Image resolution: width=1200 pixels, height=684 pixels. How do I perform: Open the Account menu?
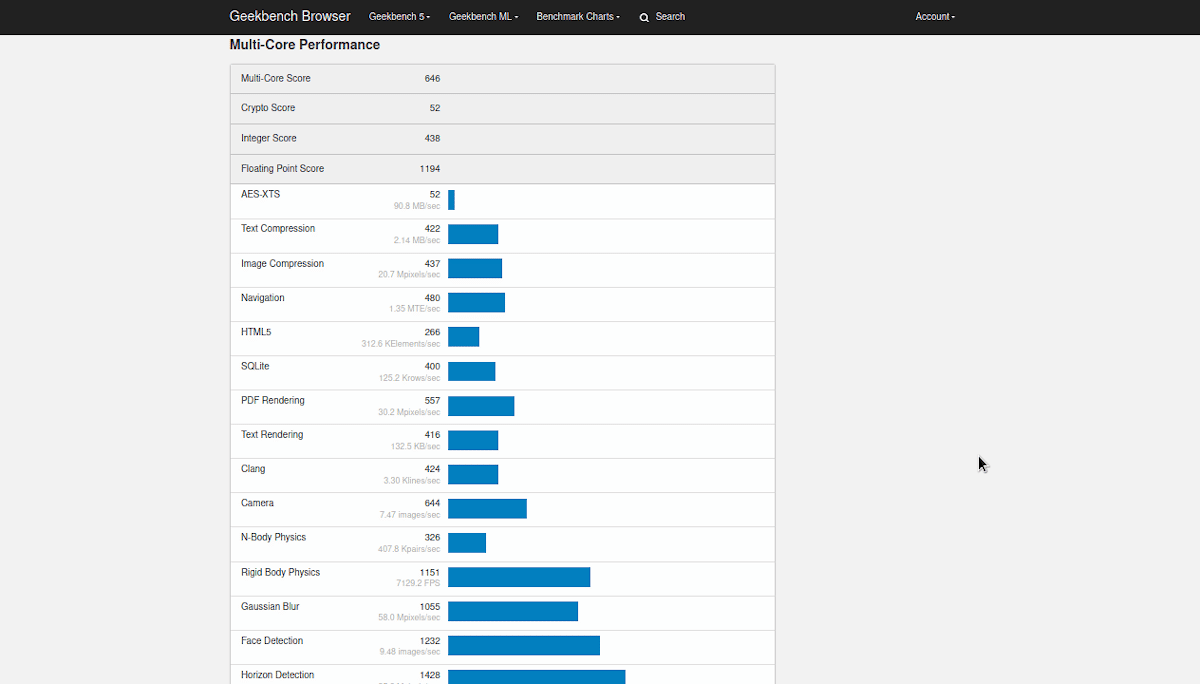(935, 17)
